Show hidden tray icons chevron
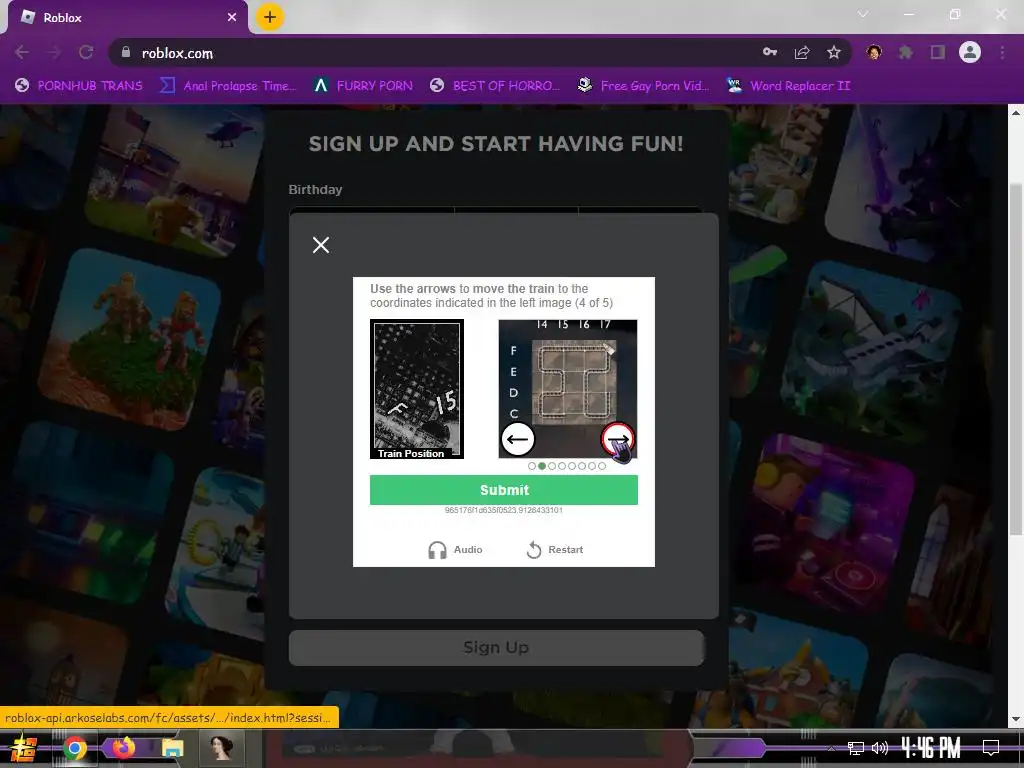This screenshot has height=768, width=1024. (x=831, y=748)
